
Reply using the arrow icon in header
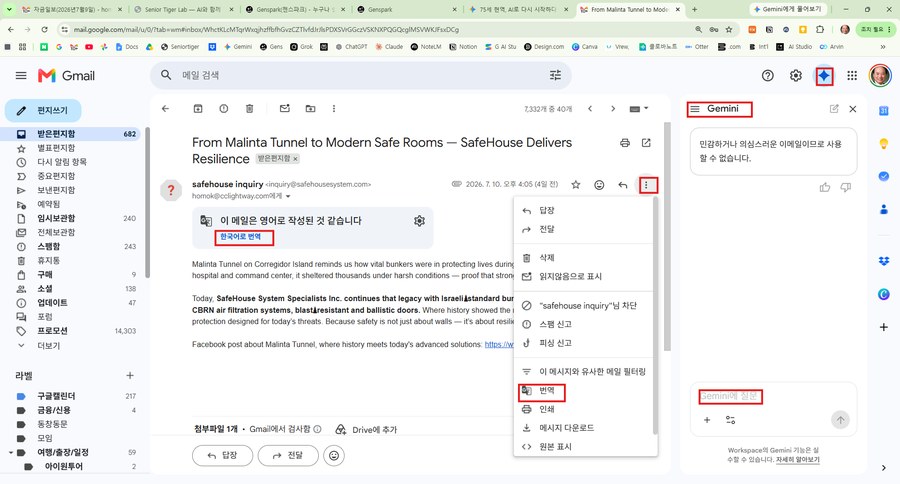(623, 185)
